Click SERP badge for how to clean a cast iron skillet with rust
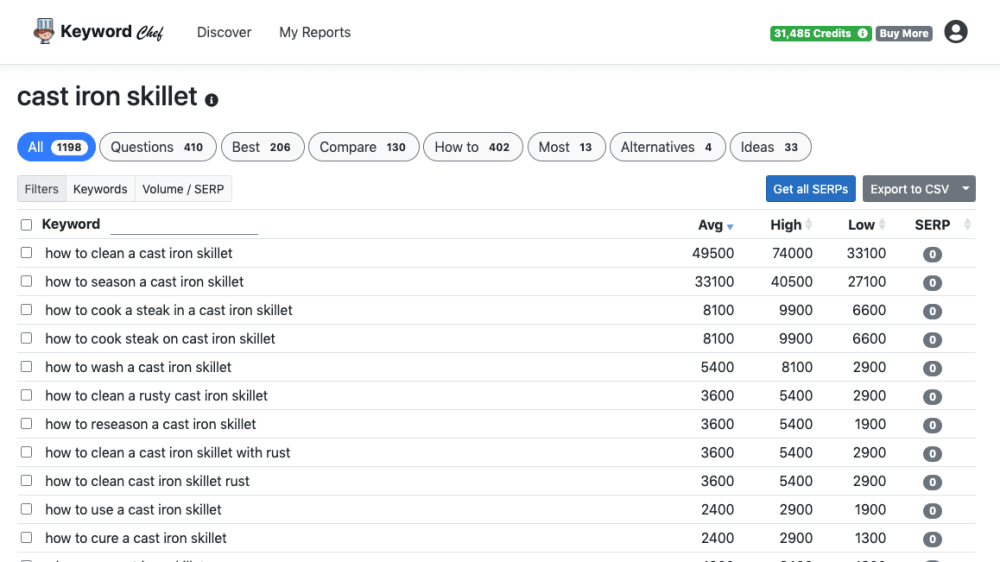The image size is (1000, 562). tap(932, 454)
